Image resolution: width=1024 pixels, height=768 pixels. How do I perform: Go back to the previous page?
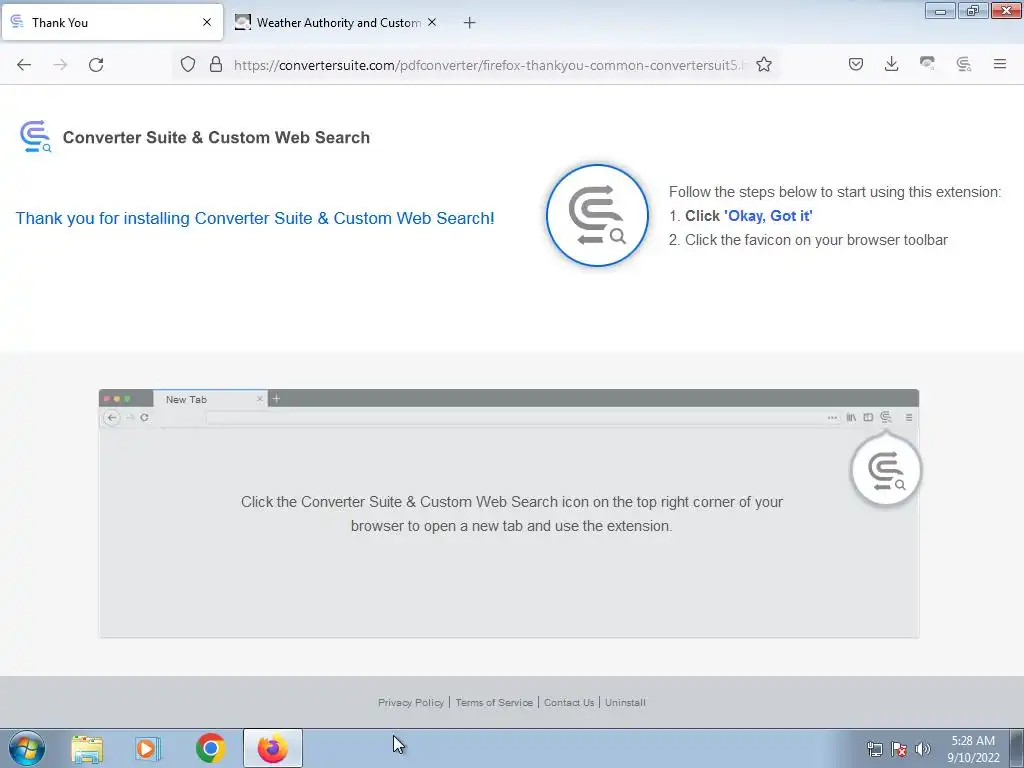24,65
